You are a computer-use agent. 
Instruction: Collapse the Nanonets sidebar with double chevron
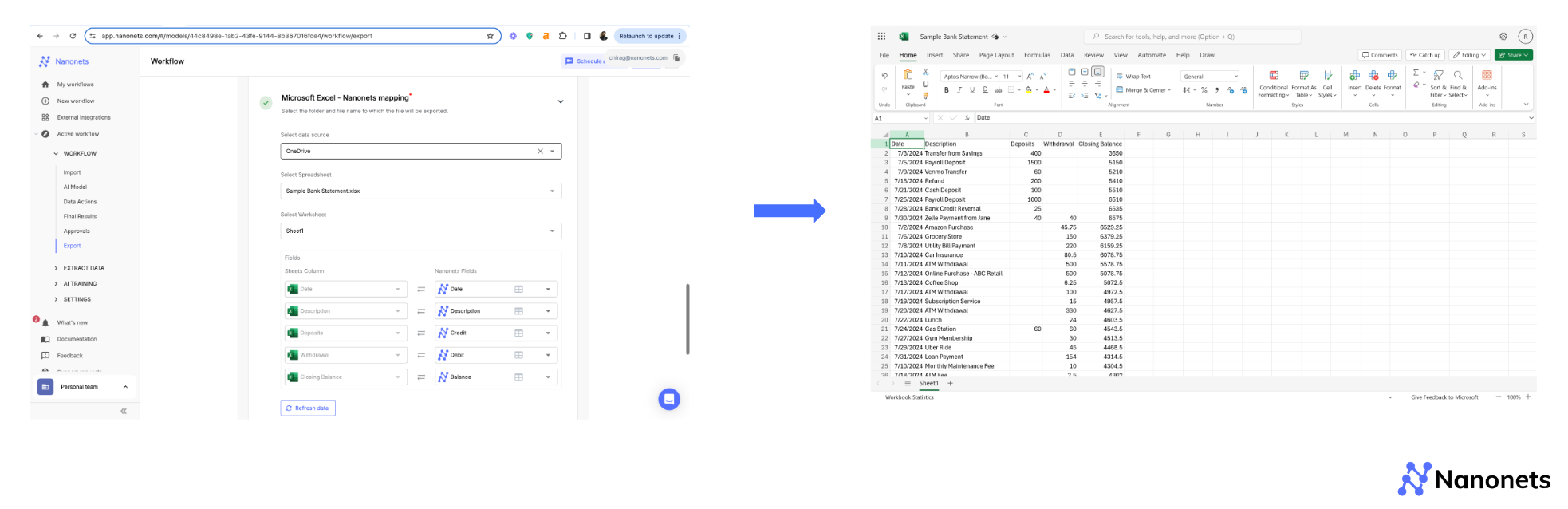[124, 411]
